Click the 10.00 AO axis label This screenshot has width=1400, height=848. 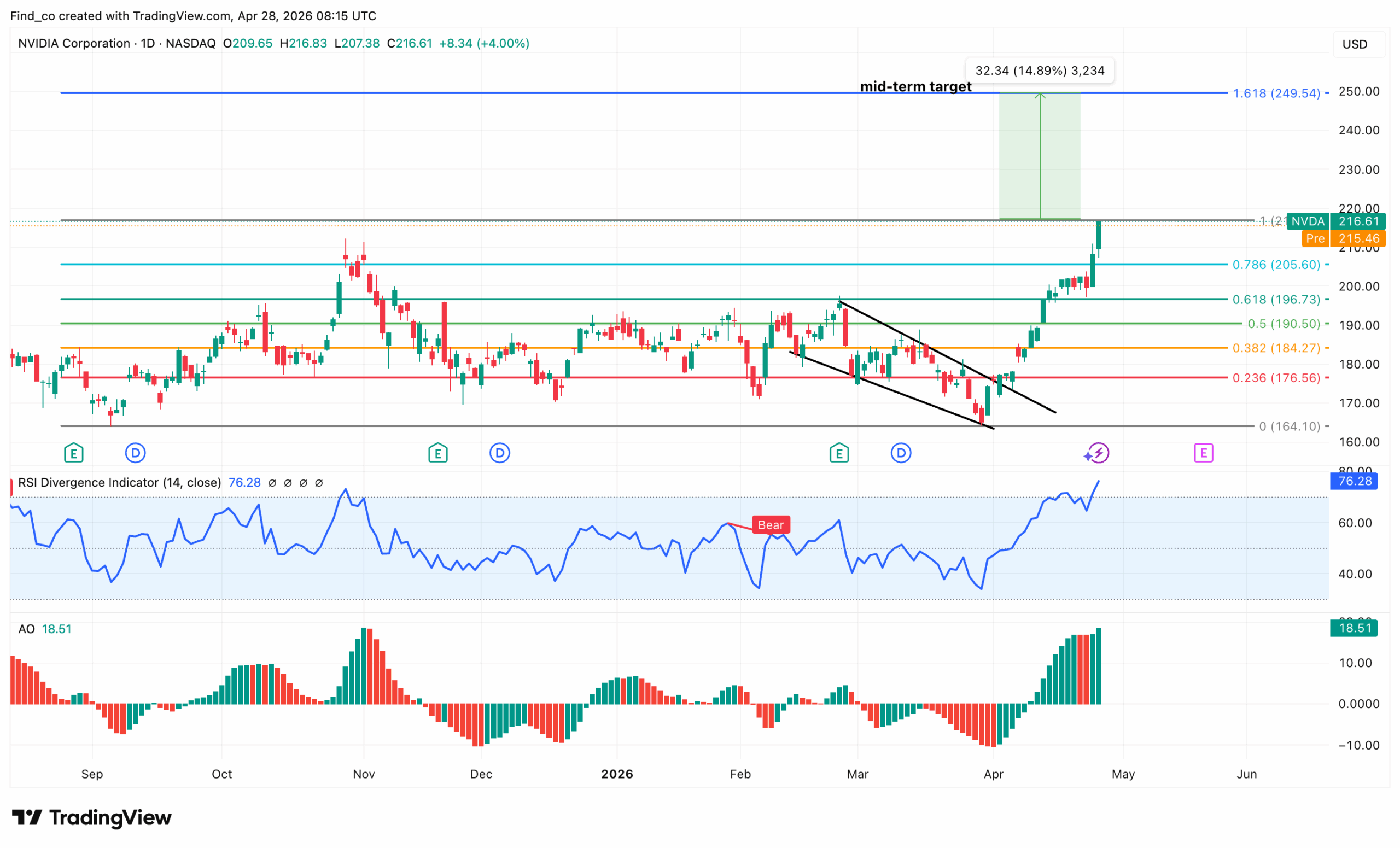1355,663
